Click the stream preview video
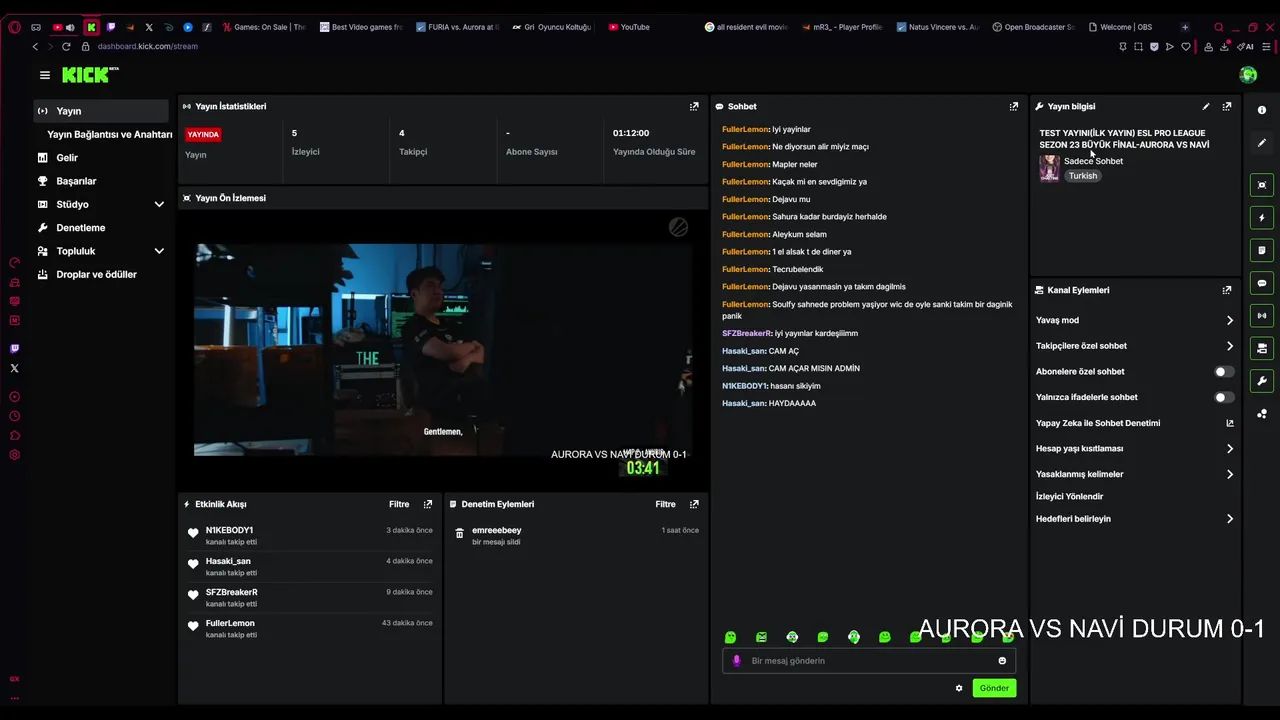 coord(442,349)
